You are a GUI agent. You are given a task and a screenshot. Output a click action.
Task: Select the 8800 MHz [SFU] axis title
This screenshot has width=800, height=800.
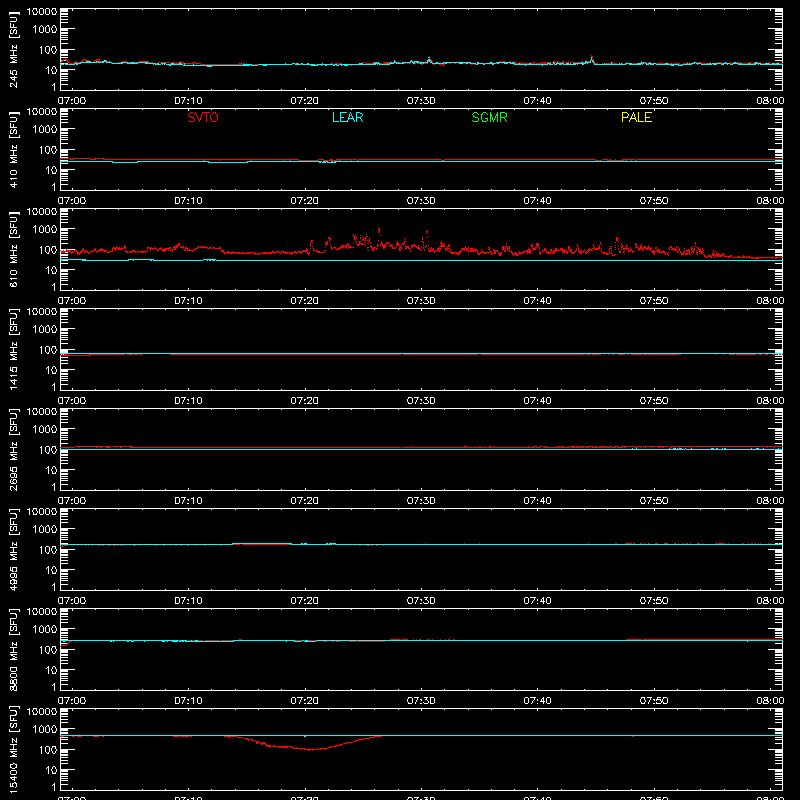[13, 649]
